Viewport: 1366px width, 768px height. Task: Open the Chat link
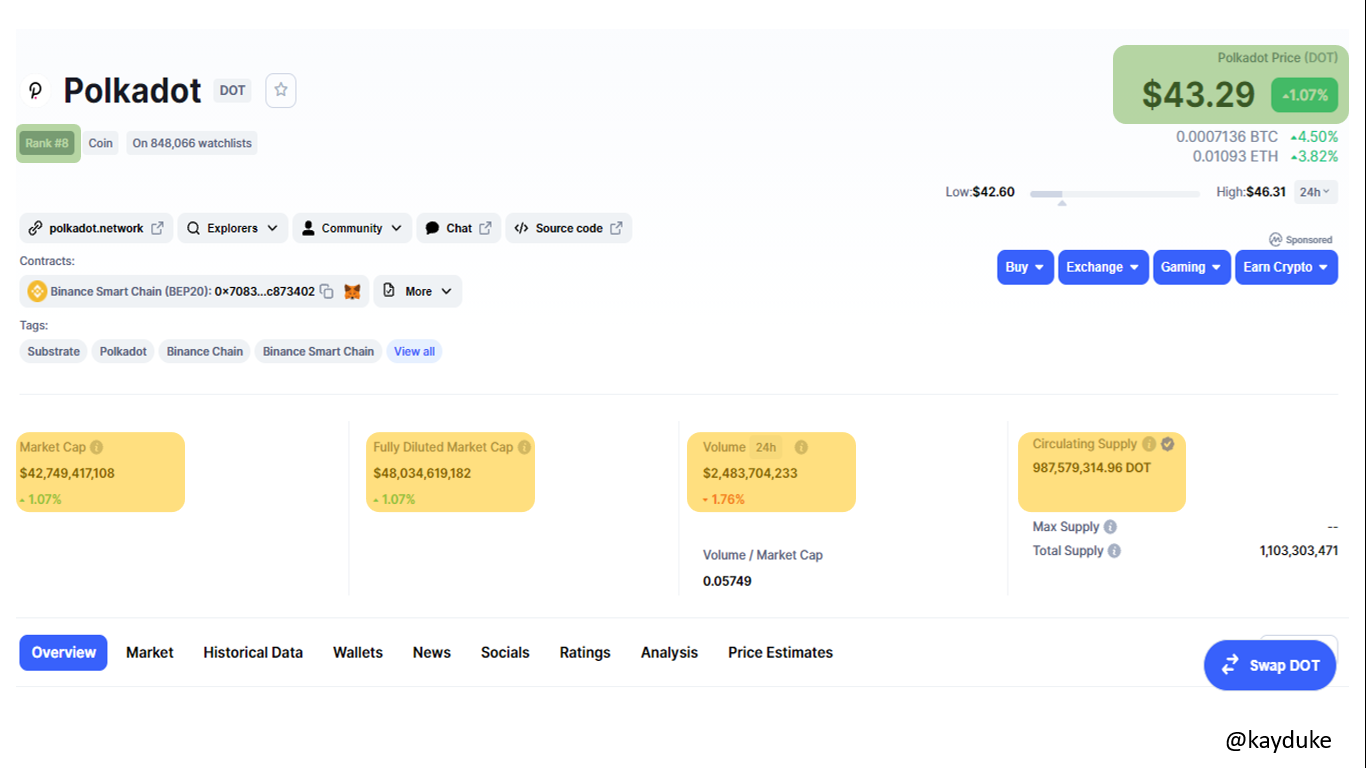[458, 228]
